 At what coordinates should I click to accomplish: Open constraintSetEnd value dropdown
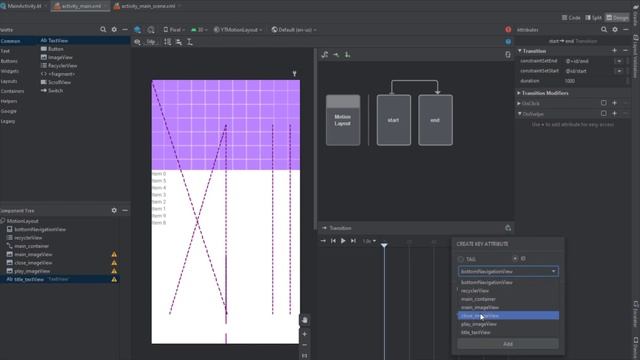point(619,61)
